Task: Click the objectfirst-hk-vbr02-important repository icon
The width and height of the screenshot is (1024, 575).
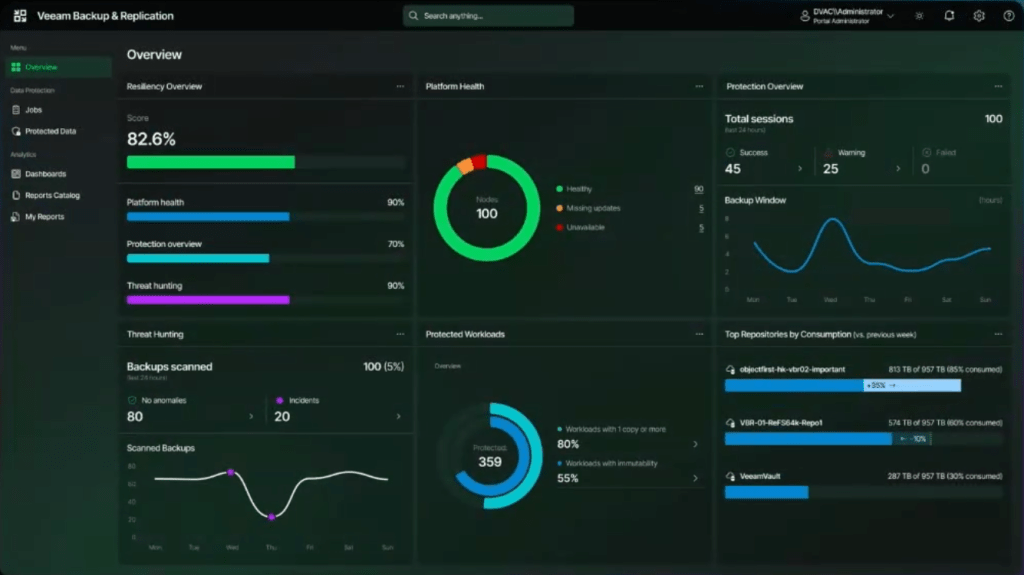Action: 731,369
